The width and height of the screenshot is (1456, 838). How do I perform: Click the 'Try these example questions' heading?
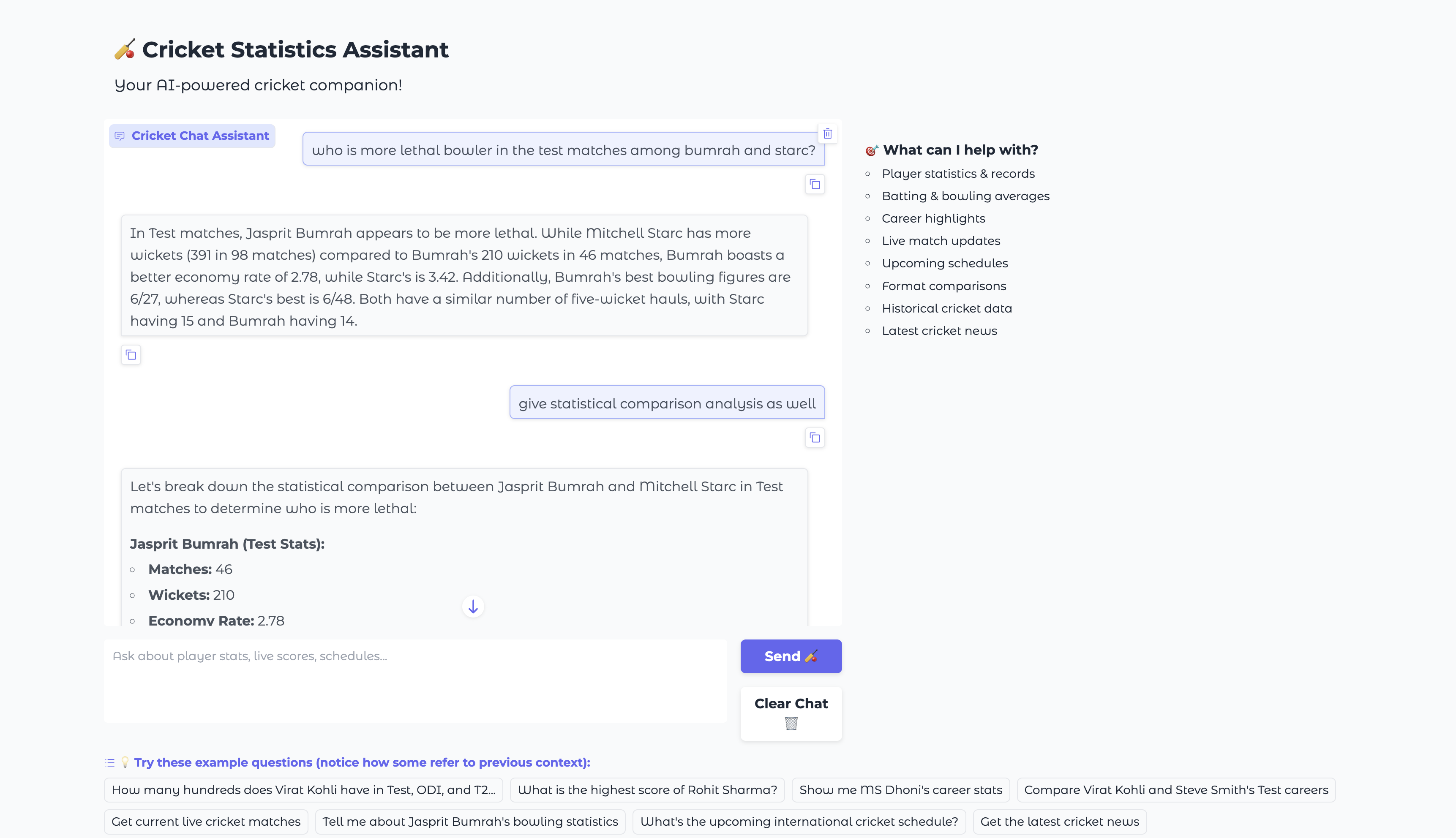(362, 762)
